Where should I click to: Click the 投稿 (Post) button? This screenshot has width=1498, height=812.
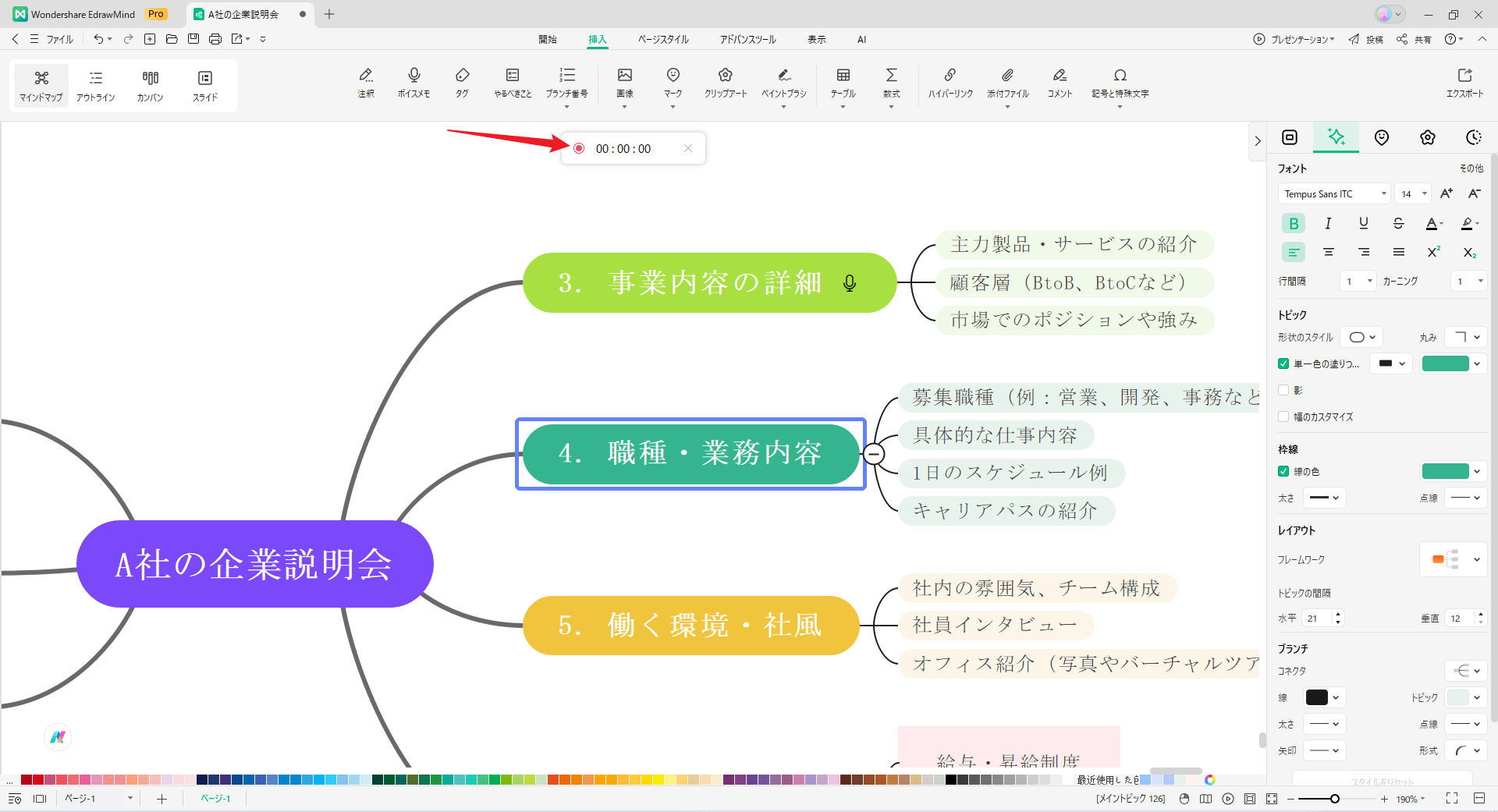point(1366,39)
